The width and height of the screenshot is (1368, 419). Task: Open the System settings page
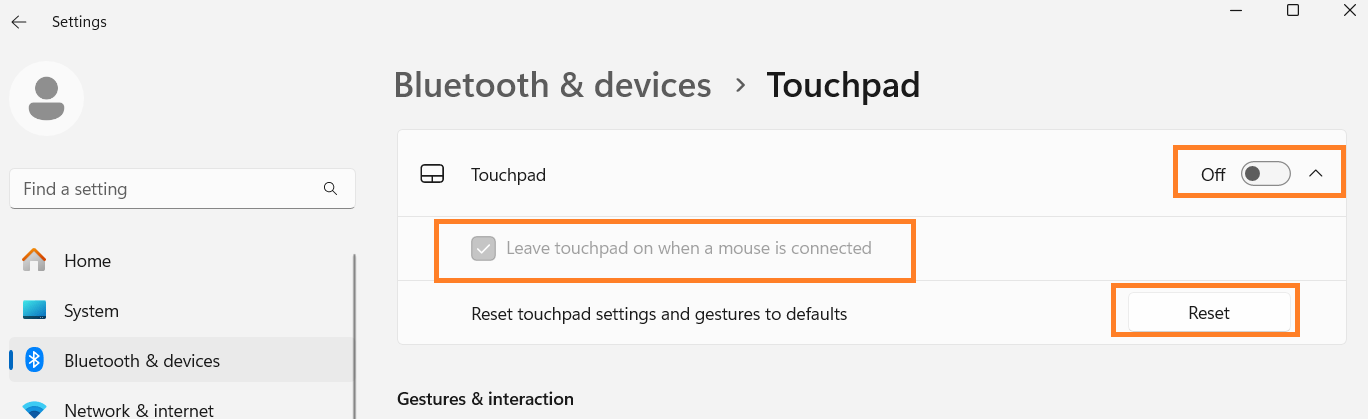[x=91, y=311]
